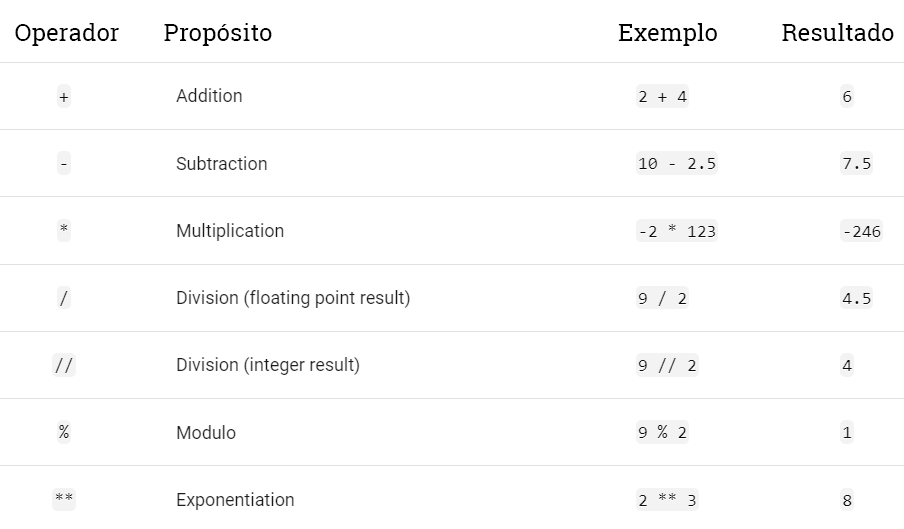Click Division (floating point result) text
This screenshot has height=529, width=904.
tap(293, 298)
